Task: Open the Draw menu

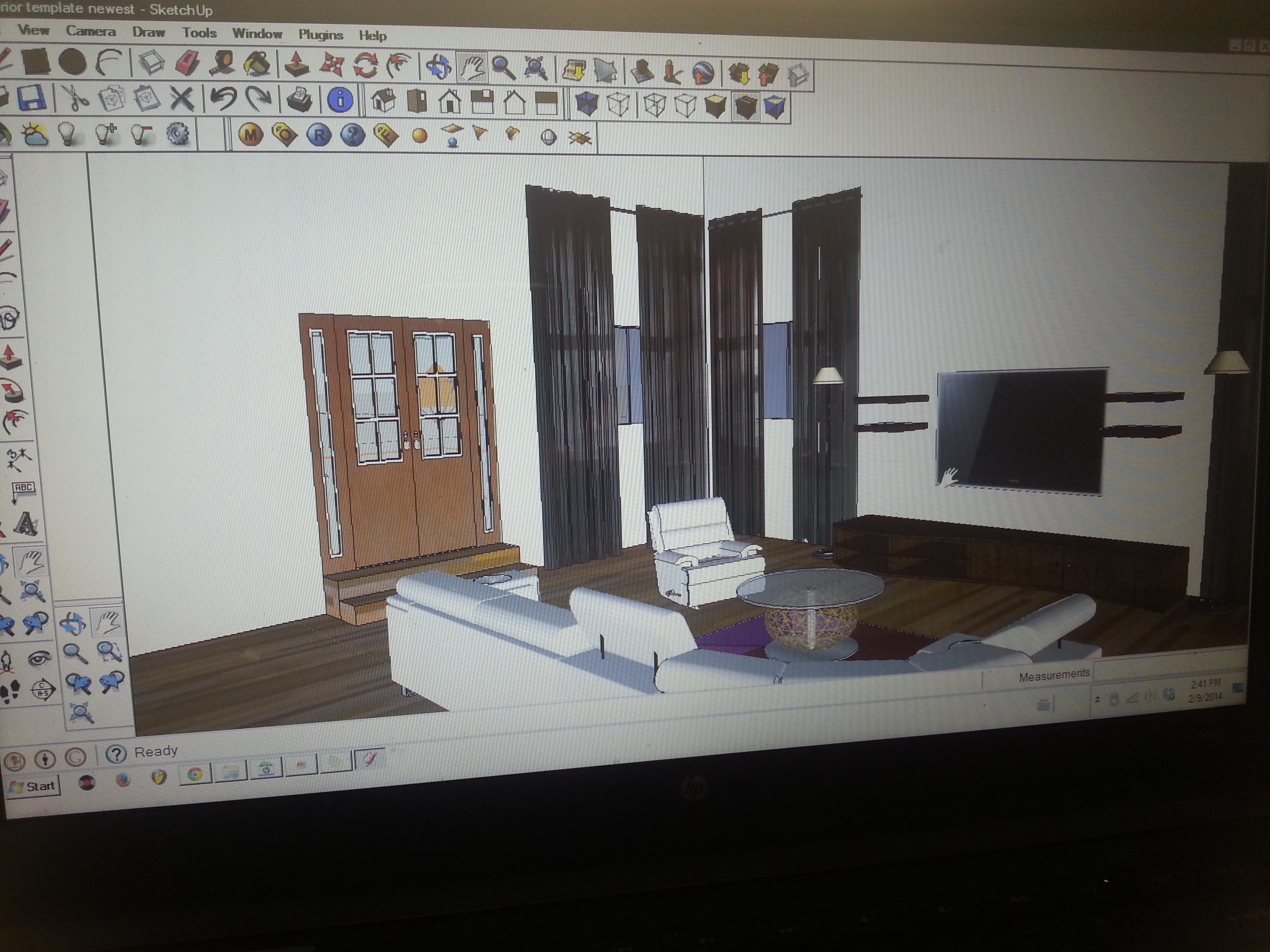Action: (x=149, y=32)
